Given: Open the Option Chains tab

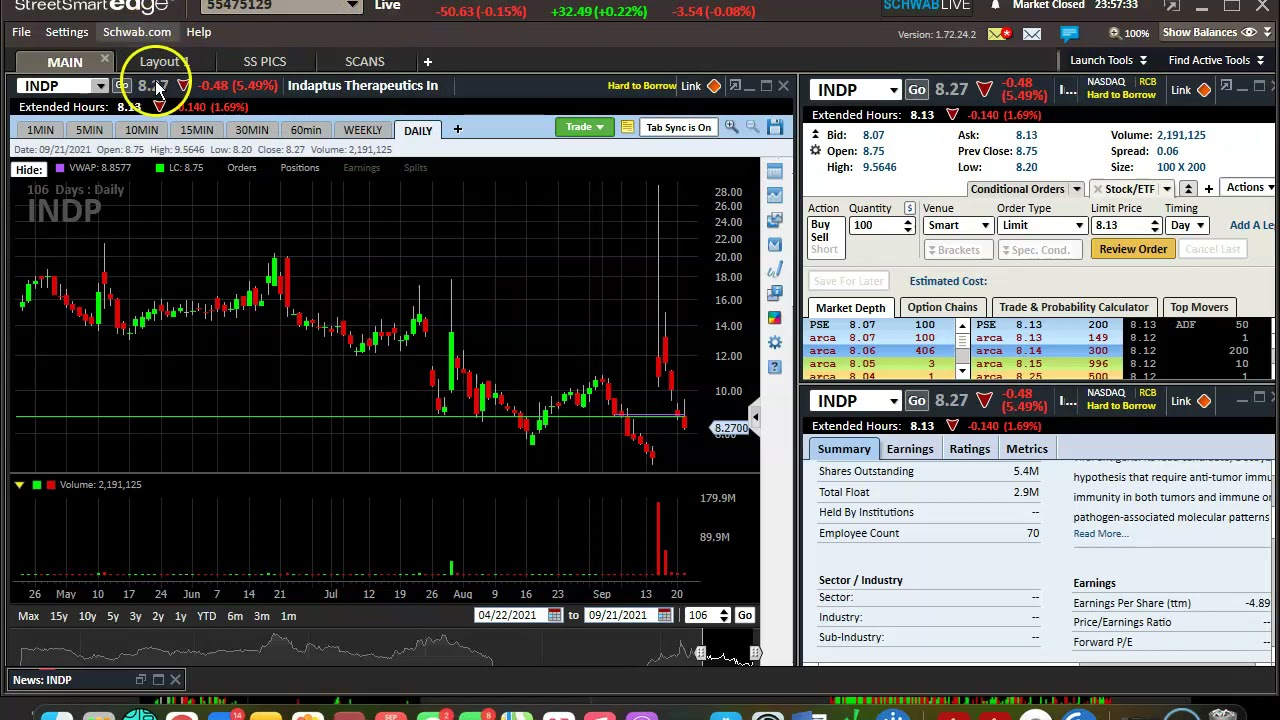Looking at the screenshot, I should click(942, 307).
